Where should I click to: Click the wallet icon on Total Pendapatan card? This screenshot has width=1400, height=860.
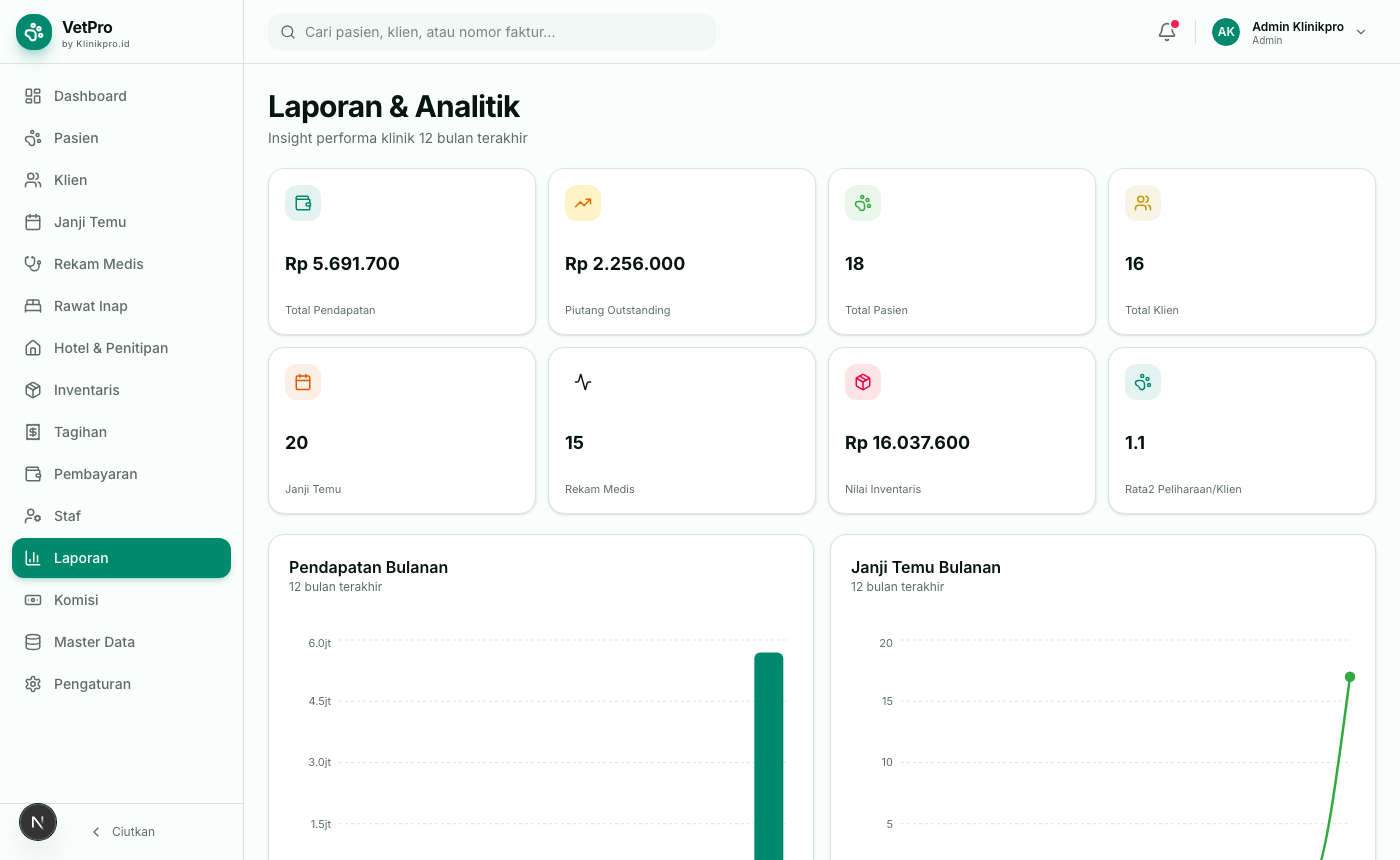point(303,203)
